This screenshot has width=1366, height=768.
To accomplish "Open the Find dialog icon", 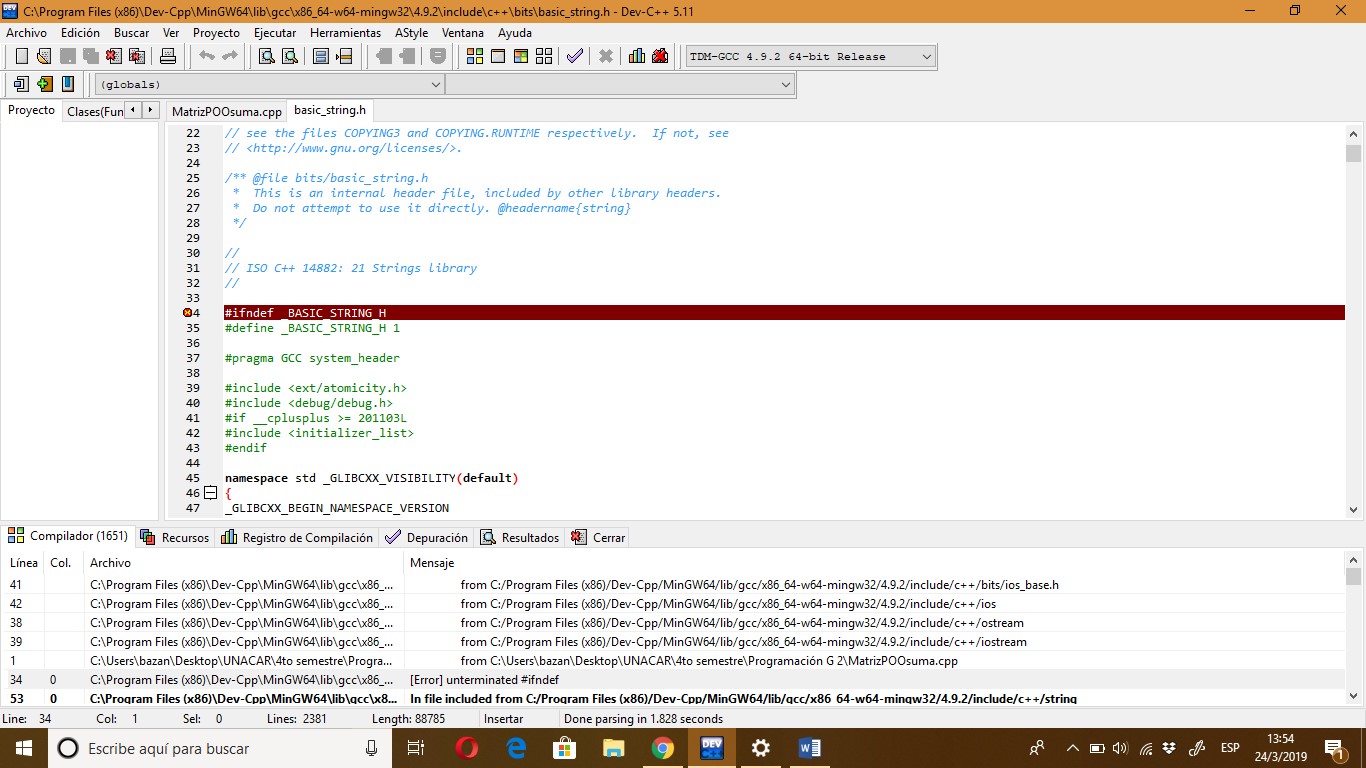I will [x=266, y=56].
